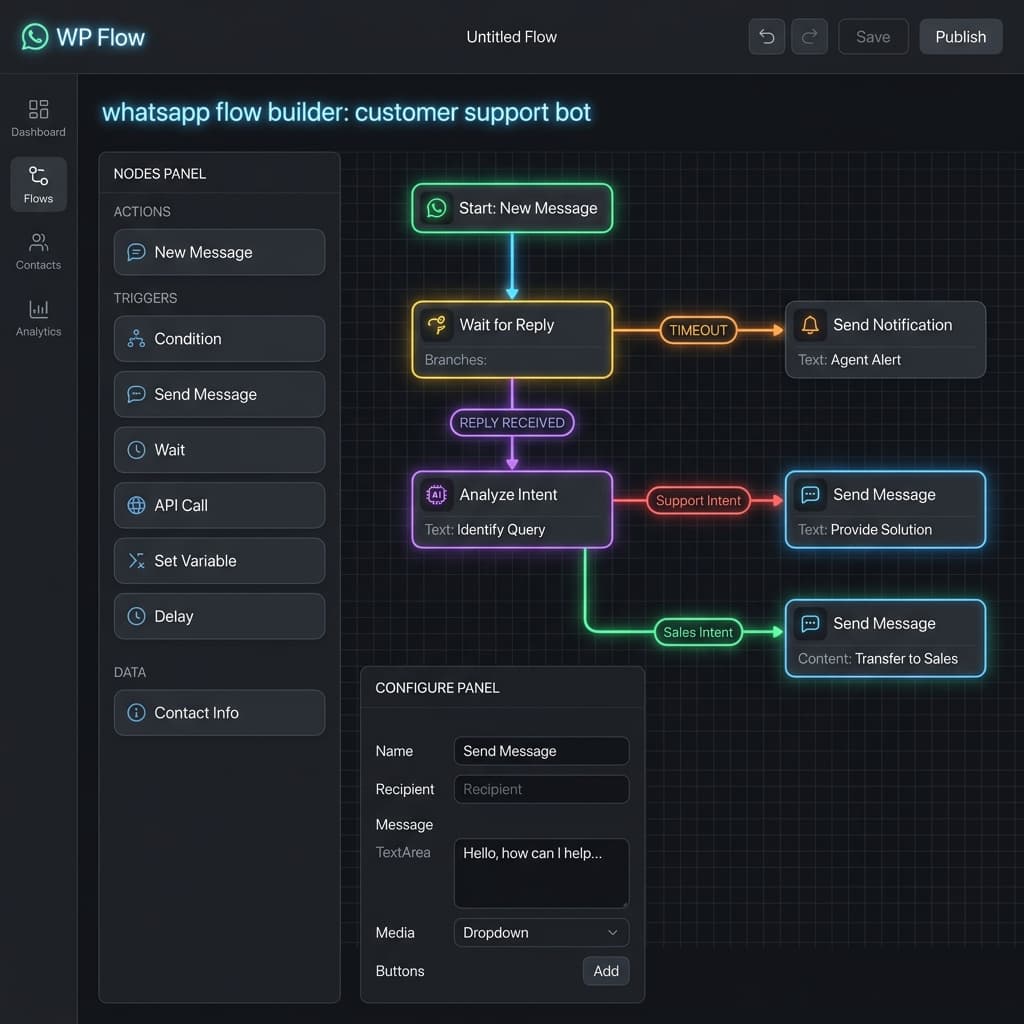Click the Contacts people icon
The image size is (1024, 1024).
pyautogui.click(x=39, y=242)
